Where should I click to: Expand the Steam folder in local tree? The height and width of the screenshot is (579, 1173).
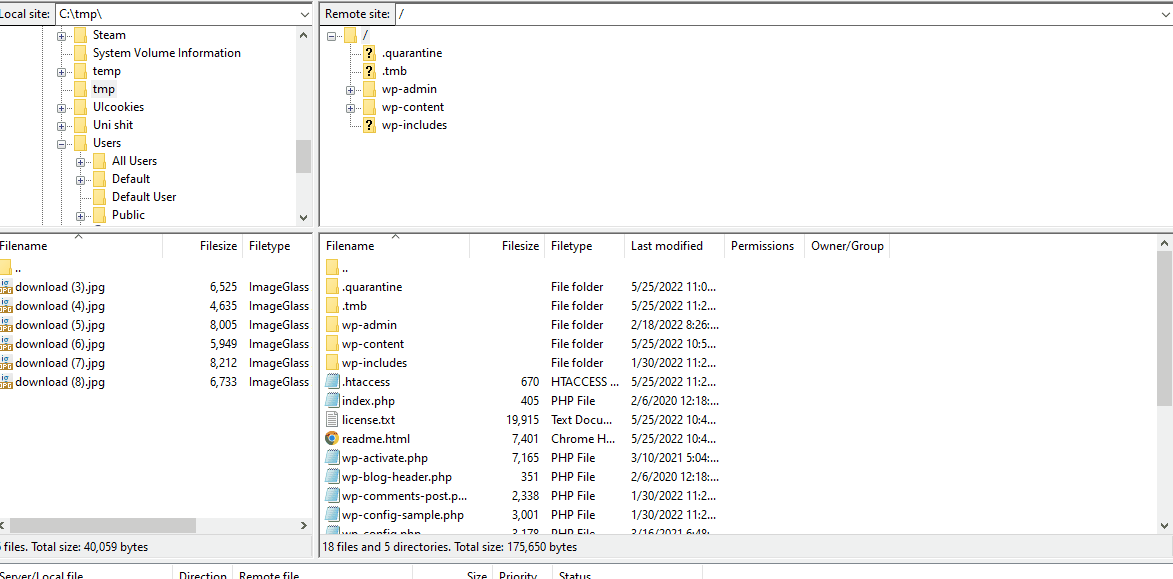[62, 35]
